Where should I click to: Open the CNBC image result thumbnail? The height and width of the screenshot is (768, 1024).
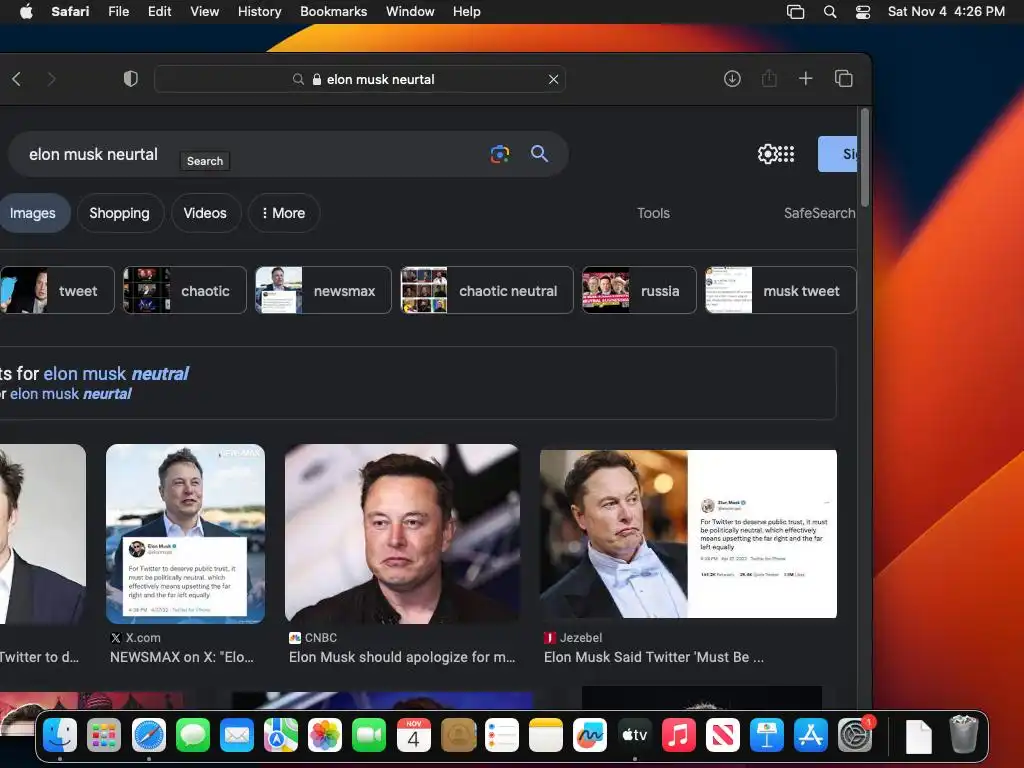coord(402,534)
